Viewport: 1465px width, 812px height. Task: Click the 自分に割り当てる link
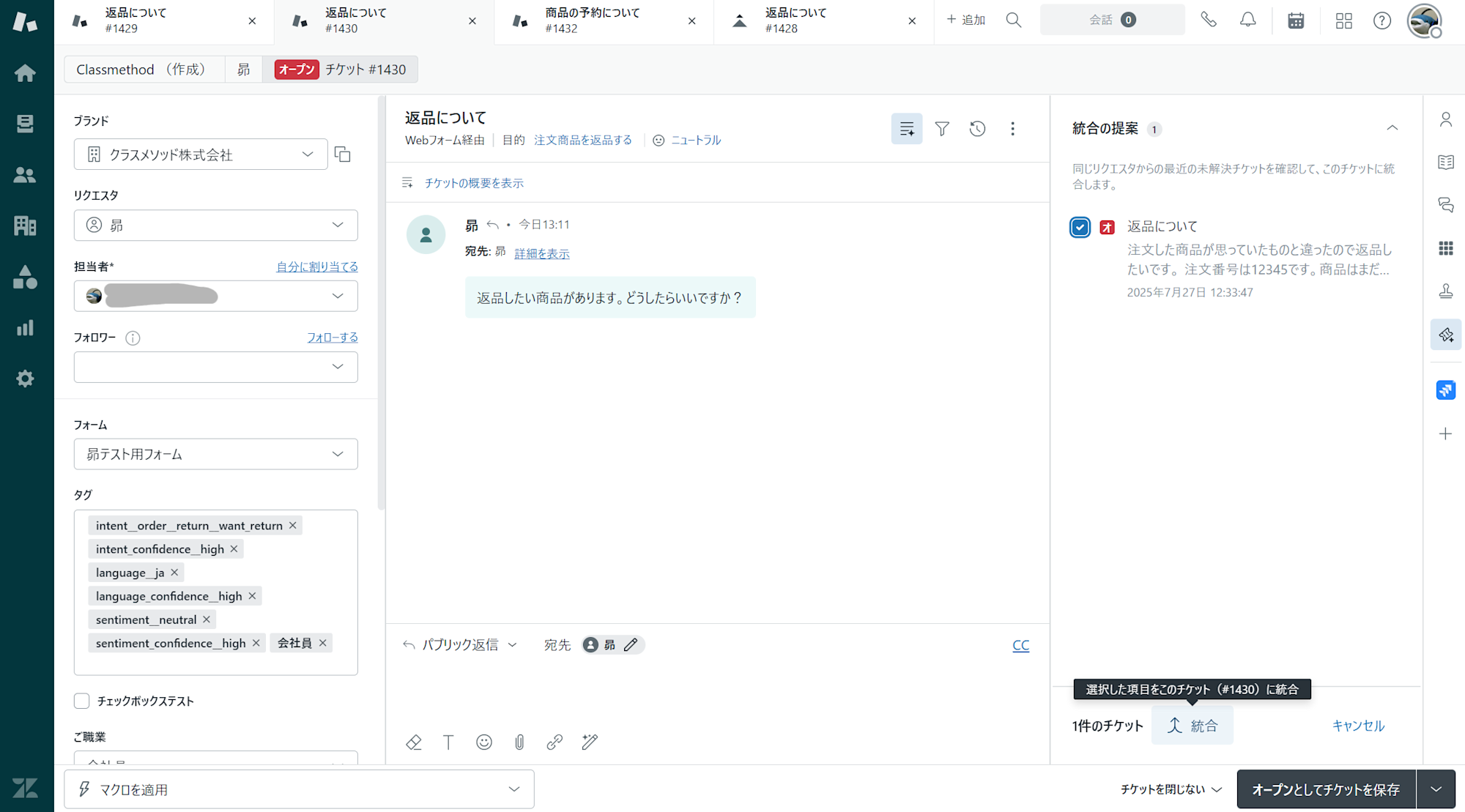[x=317, y=267]
